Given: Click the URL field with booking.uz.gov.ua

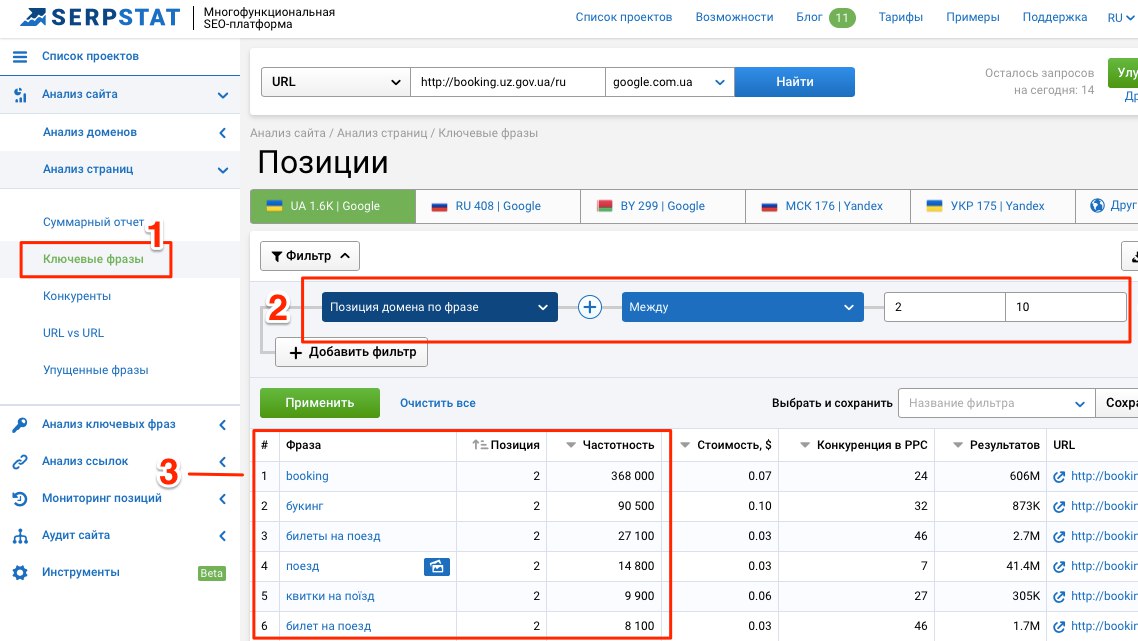Looking at the screenshot, I should (x=508, y=82).
